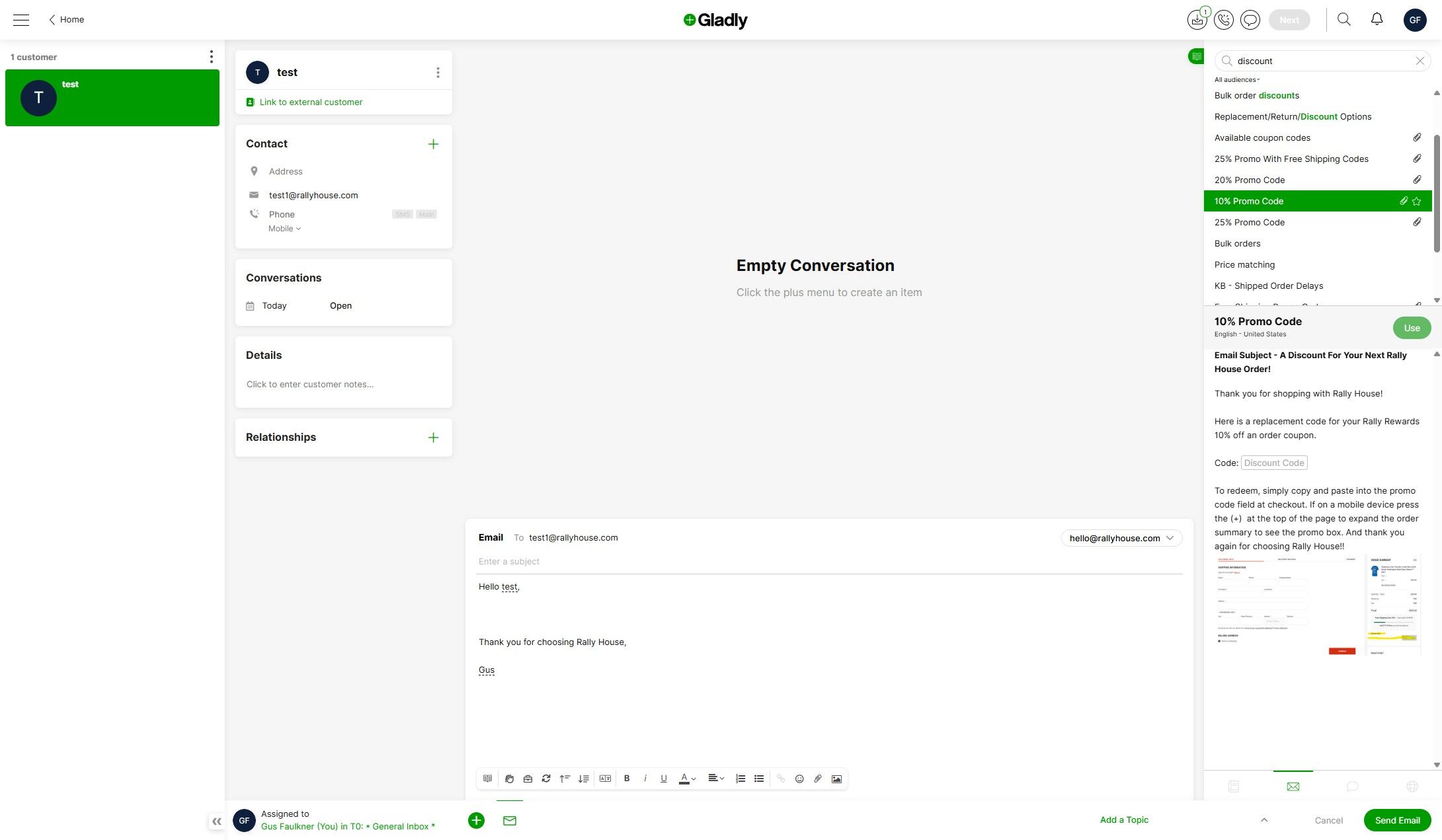
Task: Attach a file with paperclip icon
Action: (x=818, y=779)
